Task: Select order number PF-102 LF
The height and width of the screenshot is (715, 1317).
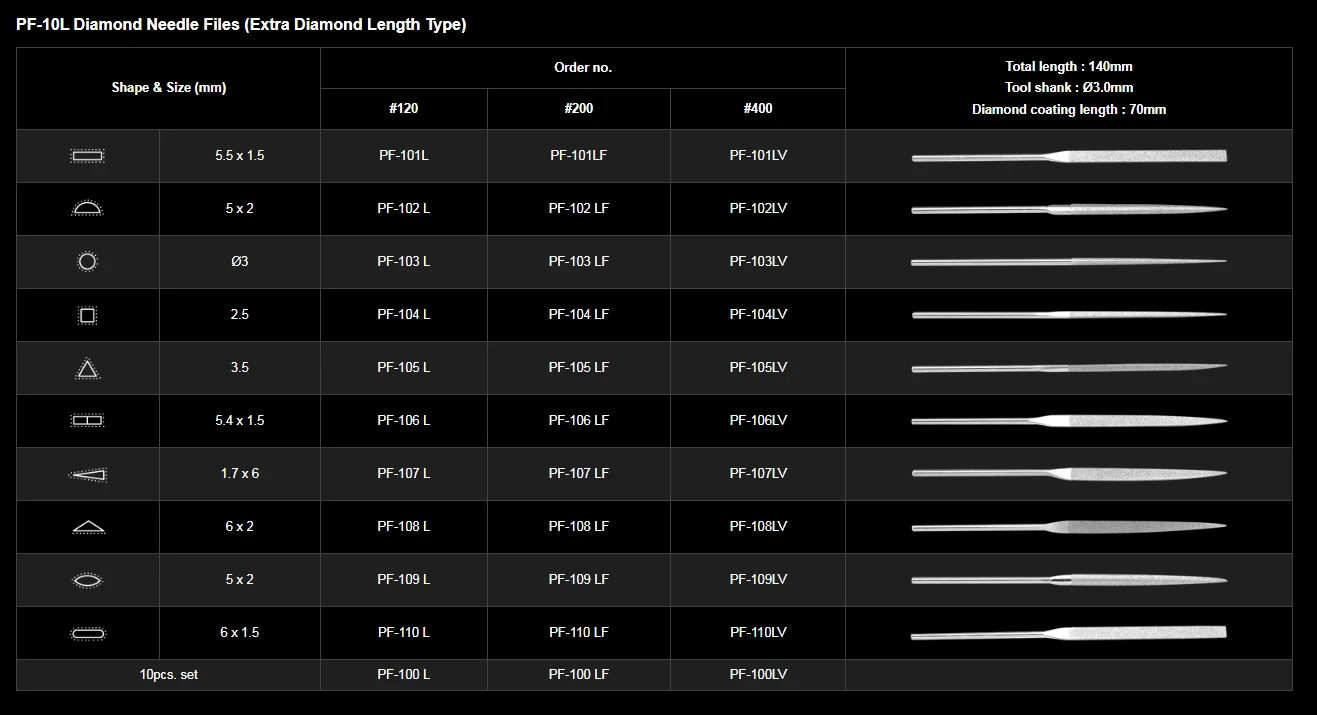Action: point(578,209)
